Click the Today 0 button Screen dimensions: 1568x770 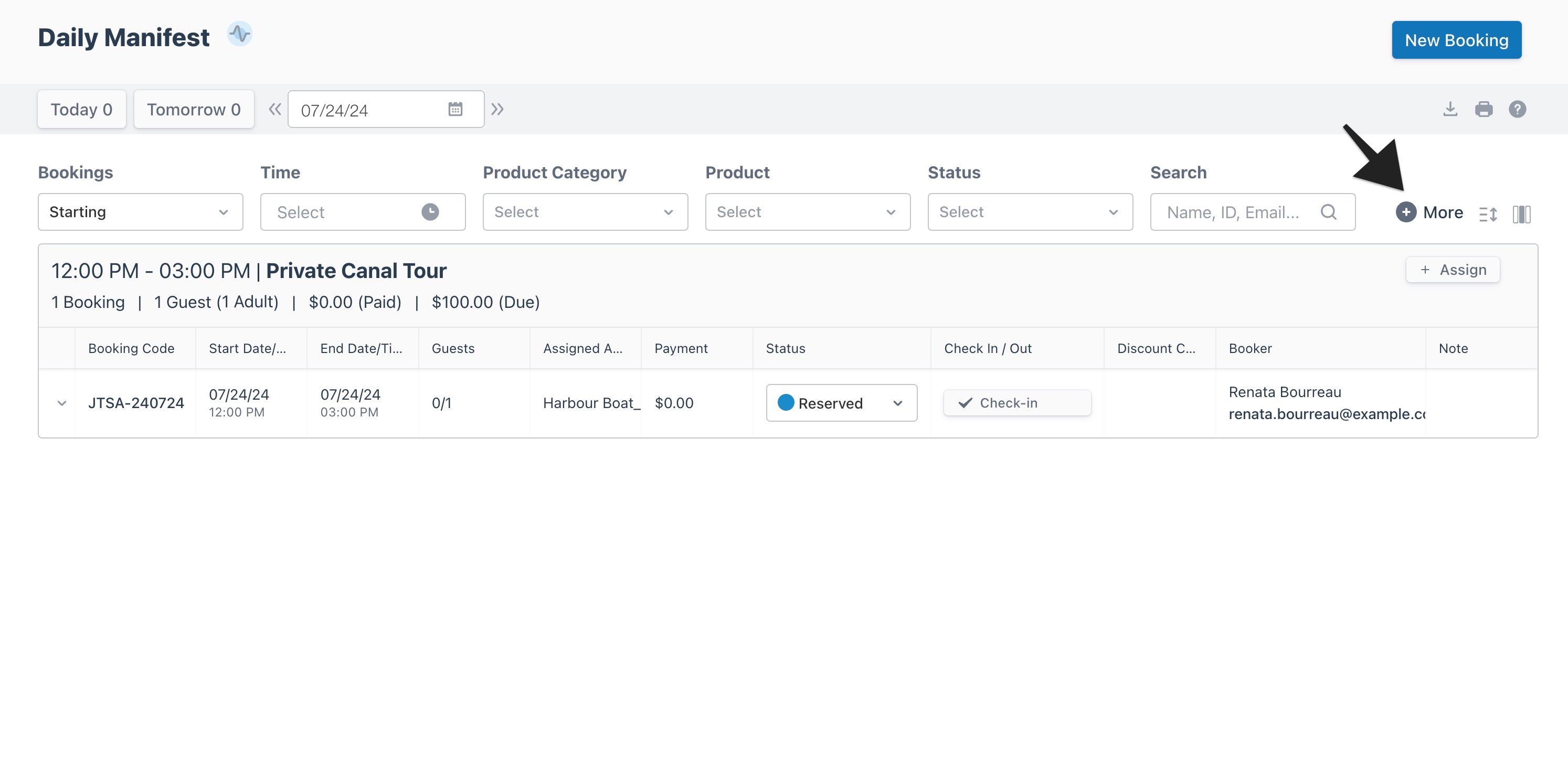point(81,110)
